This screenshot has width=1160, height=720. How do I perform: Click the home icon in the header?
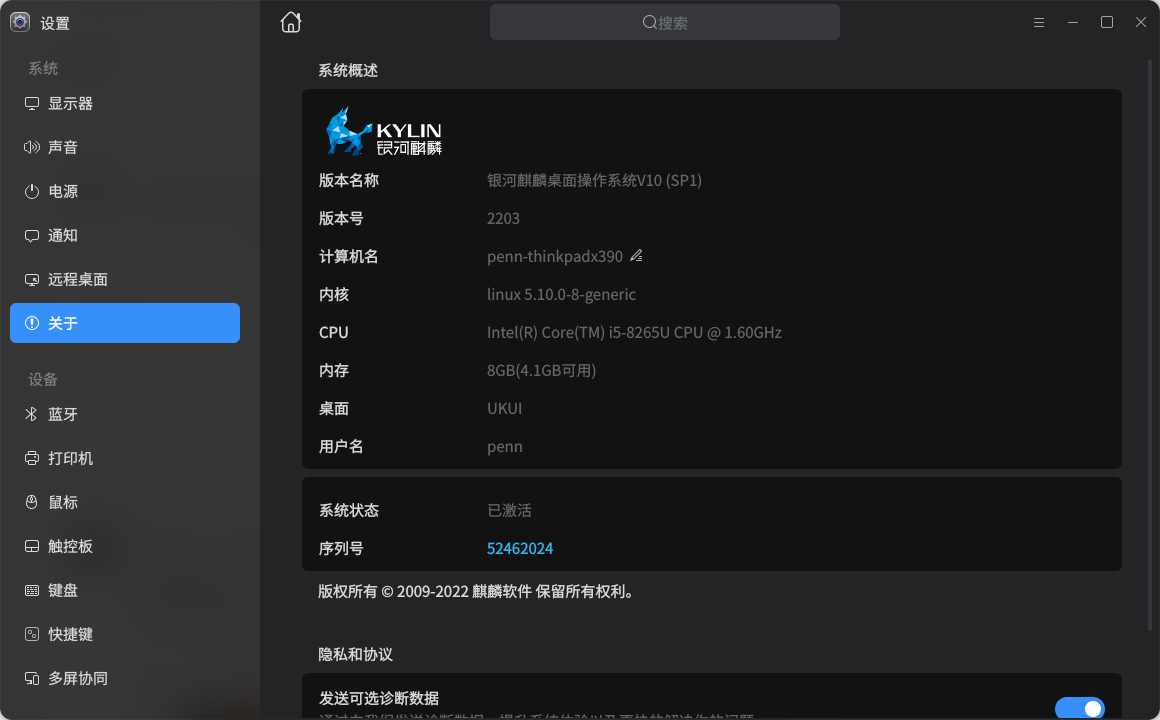(291, 22)
